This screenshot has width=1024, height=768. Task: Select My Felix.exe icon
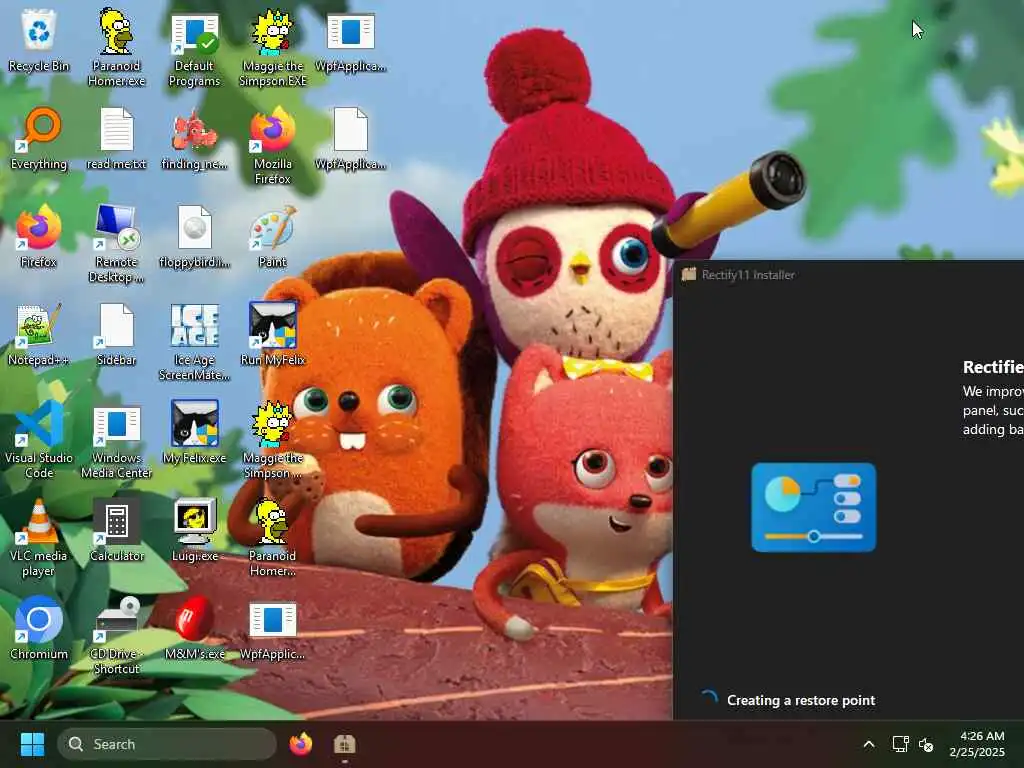click(194, 432)
